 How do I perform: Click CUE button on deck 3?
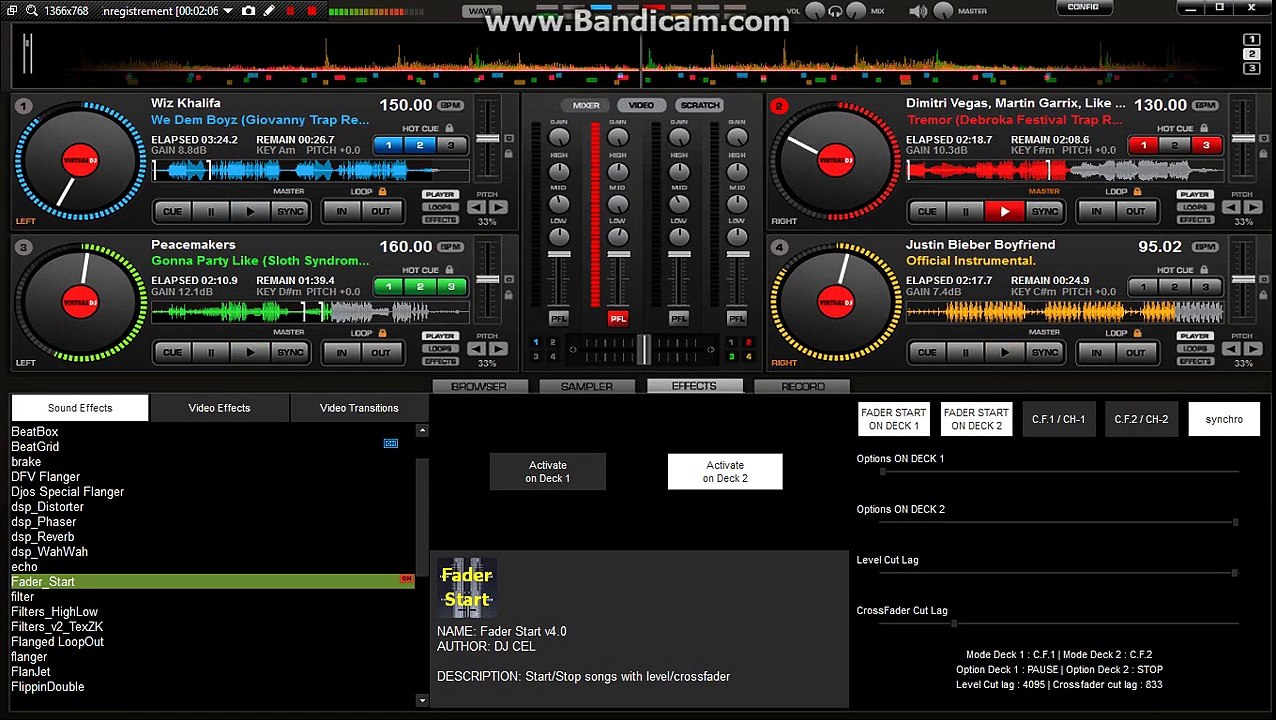(x=172, y=352)
